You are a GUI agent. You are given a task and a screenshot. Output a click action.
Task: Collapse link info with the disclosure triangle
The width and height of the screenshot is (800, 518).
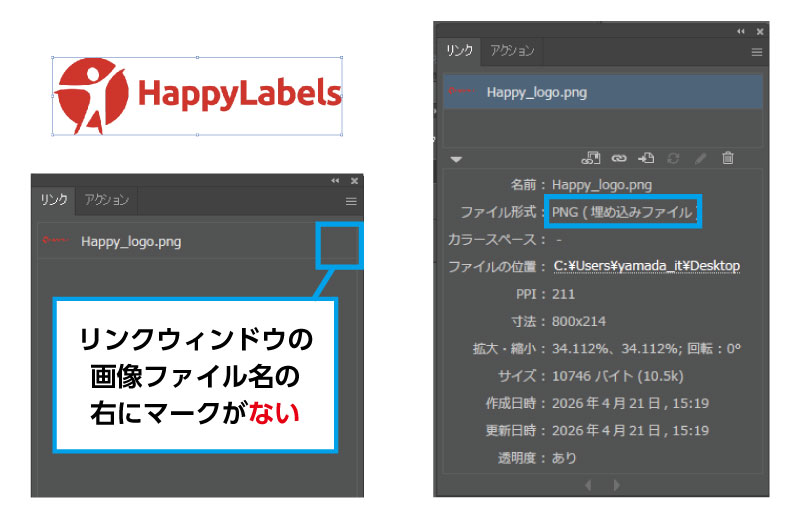[x=456, y=159]
